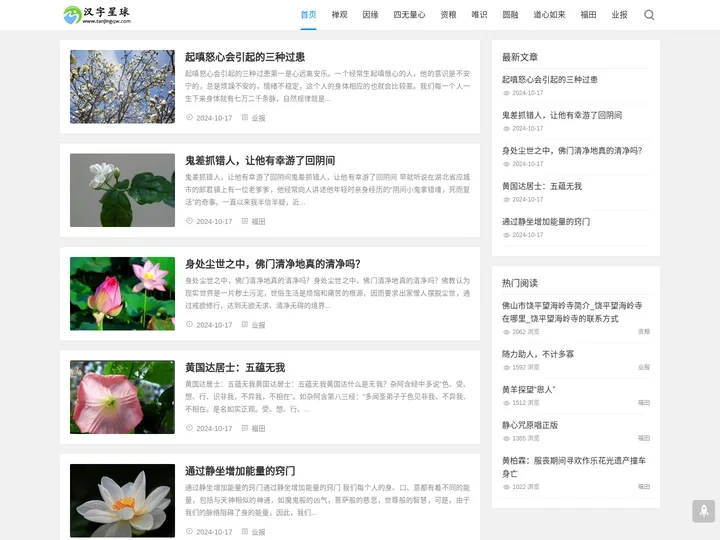Open popular post 佛山市饶平望海岭寺简介
The height and width of the screenshot is (540, 720).
[572, 312]
